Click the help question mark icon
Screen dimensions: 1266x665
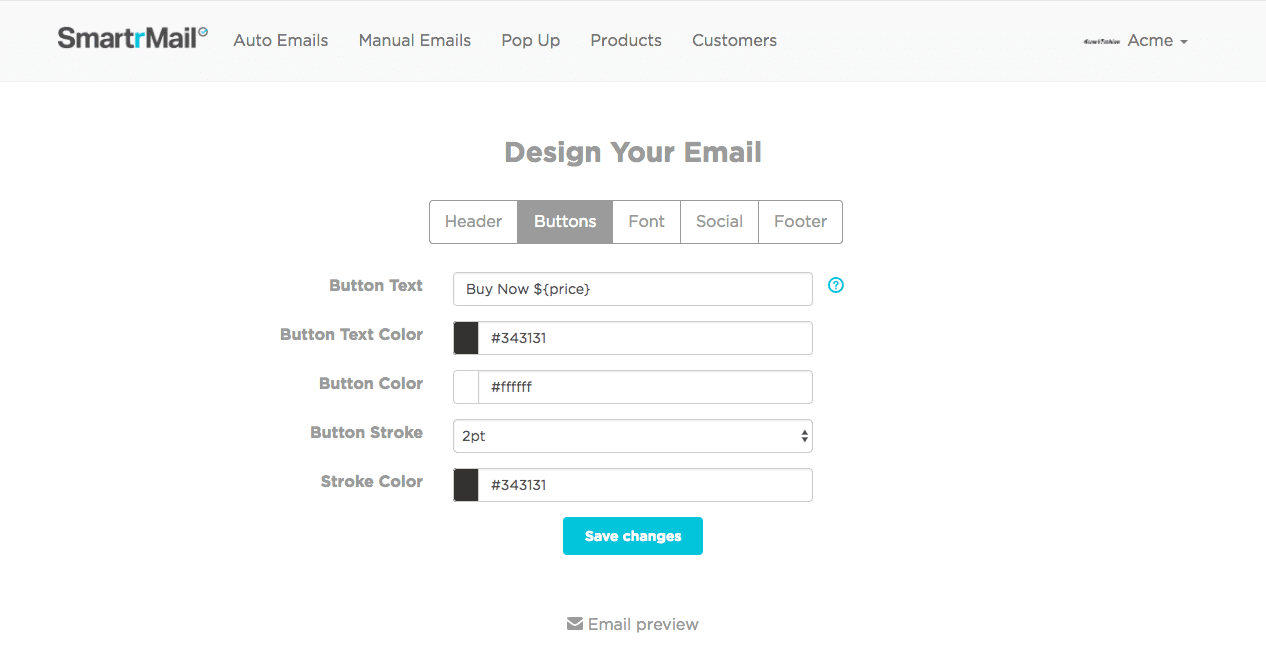[836, 285]
